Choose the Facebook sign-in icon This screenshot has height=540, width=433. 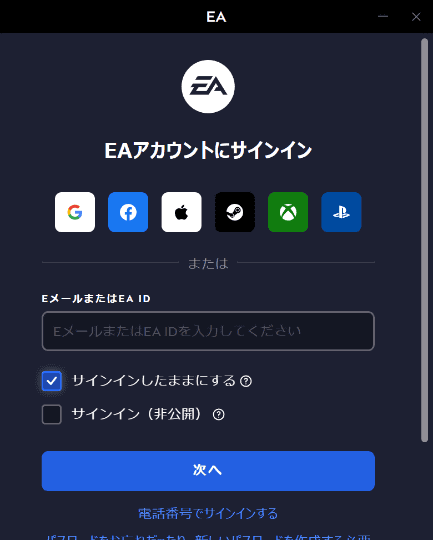(128, 212)
